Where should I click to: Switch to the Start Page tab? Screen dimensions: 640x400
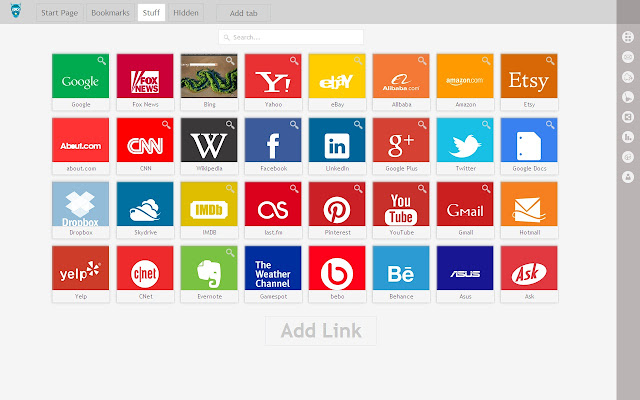tap(60, 13)
